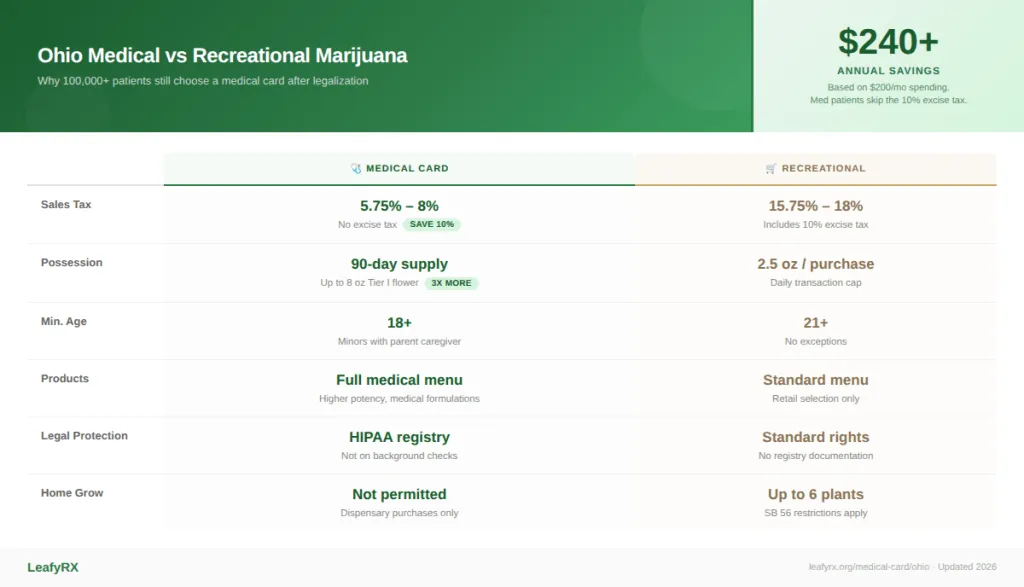Select the Min. Age row label
This screenshot has width=1024, height=587.
64,321
